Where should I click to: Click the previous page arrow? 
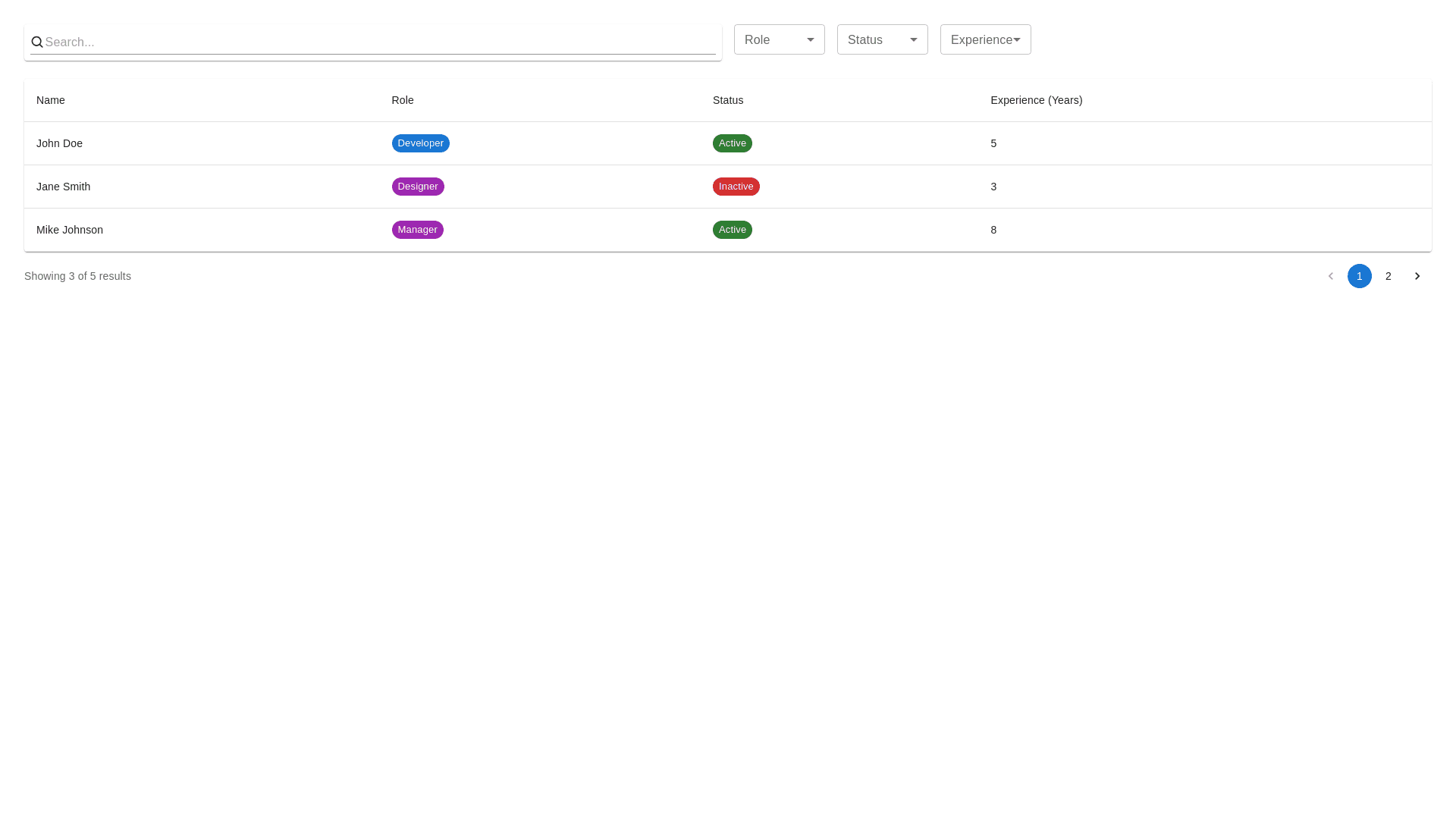tap(1330, 276)
